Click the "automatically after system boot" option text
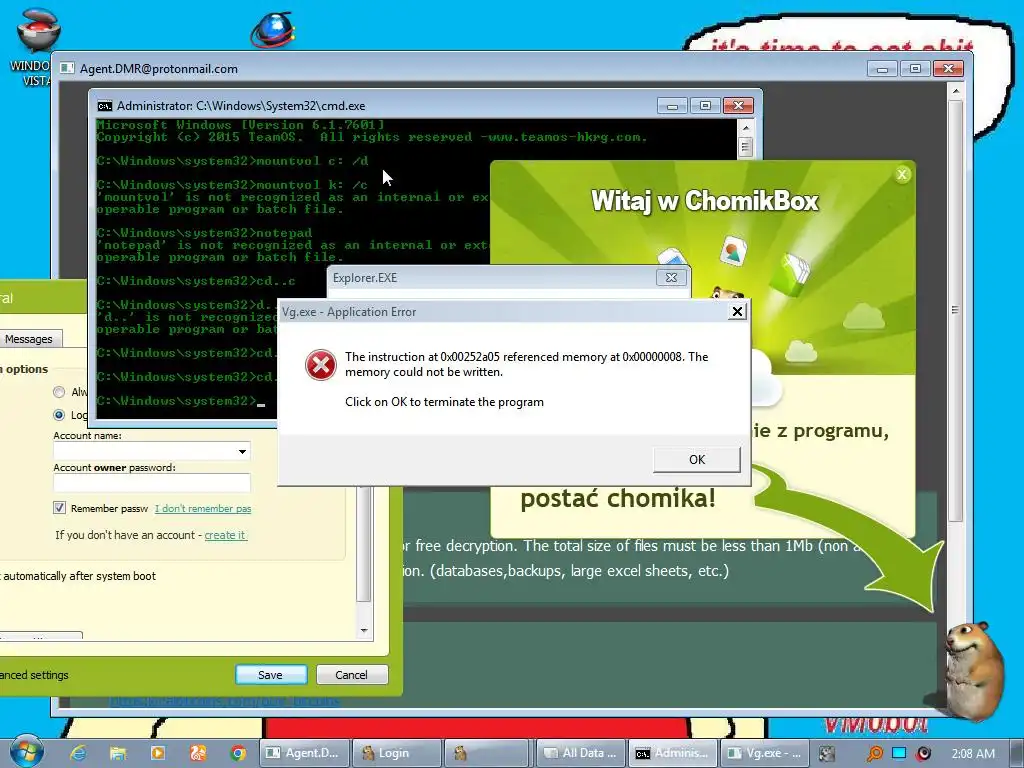Image resolution: width=1024 pixels, height=768 pixels. pos(78,576)
